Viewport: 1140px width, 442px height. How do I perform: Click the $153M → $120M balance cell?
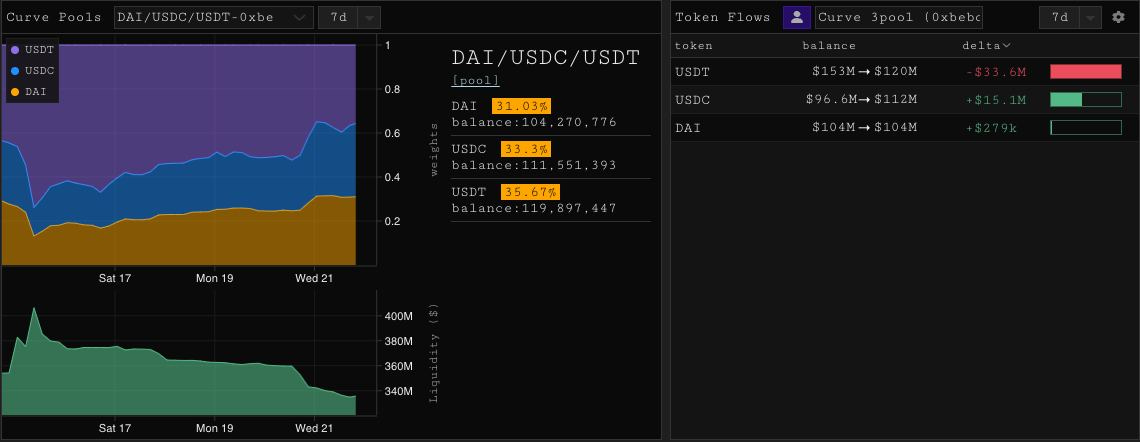pyautogui.click(x=864, y=72)
